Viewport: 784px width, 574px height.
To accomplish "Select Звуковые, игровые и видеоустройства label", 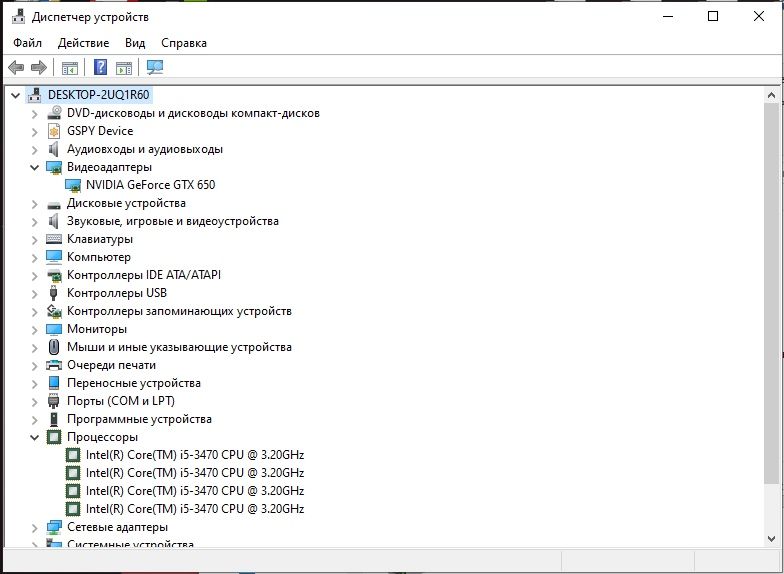I will 173,221.
